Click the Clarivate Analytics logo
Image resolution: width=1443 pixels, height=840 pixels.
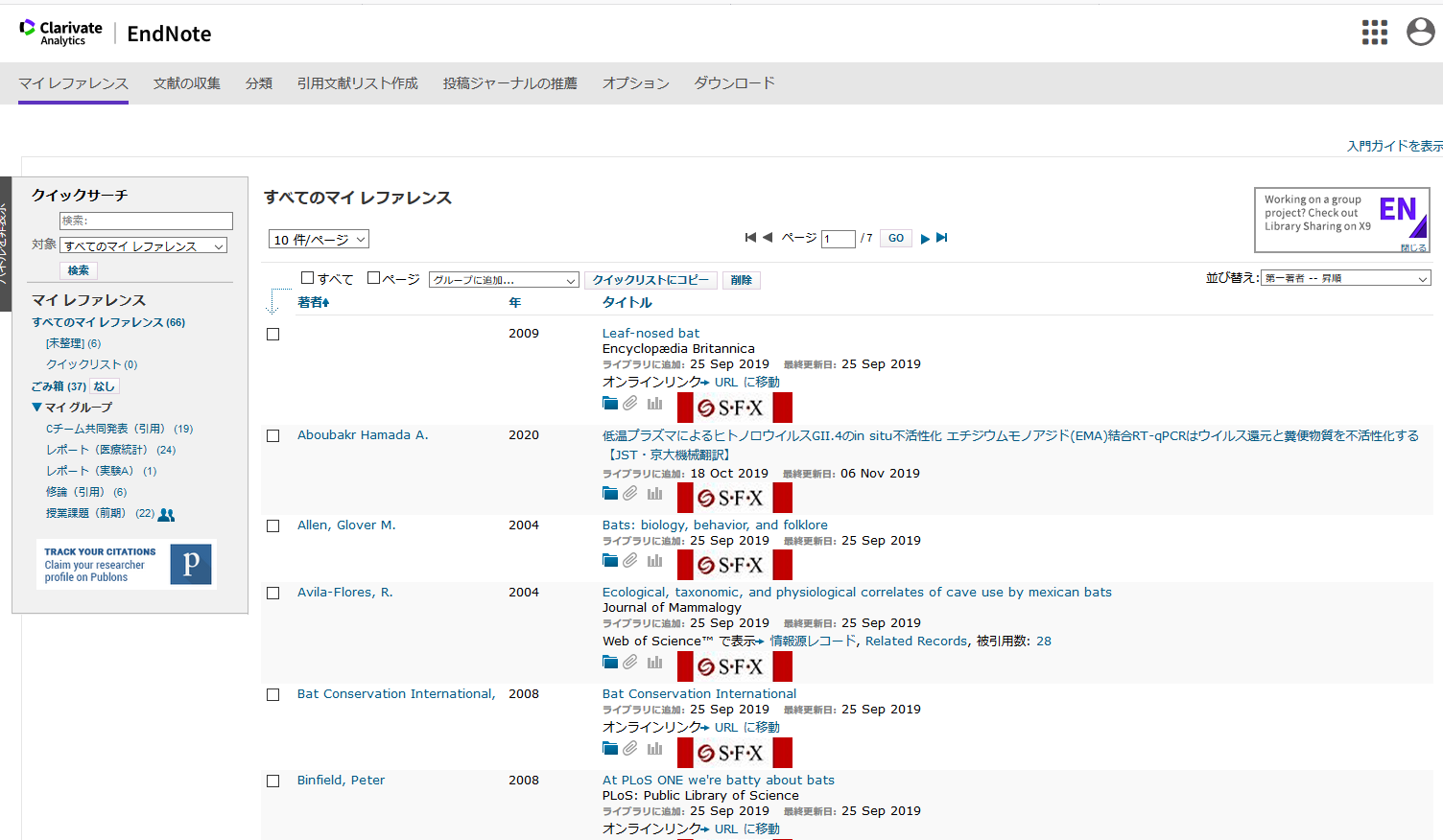[61, 33]
